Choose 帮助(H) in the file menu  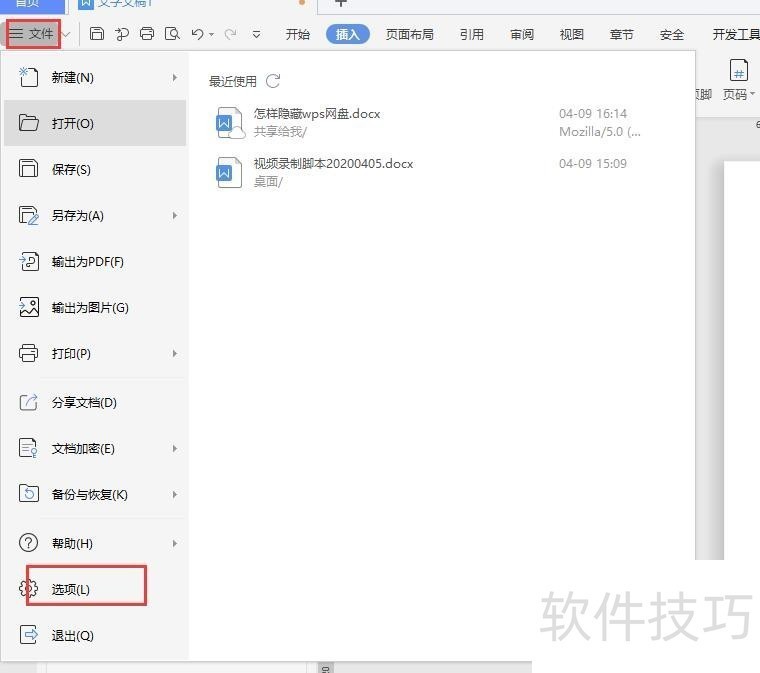[95, 544]
